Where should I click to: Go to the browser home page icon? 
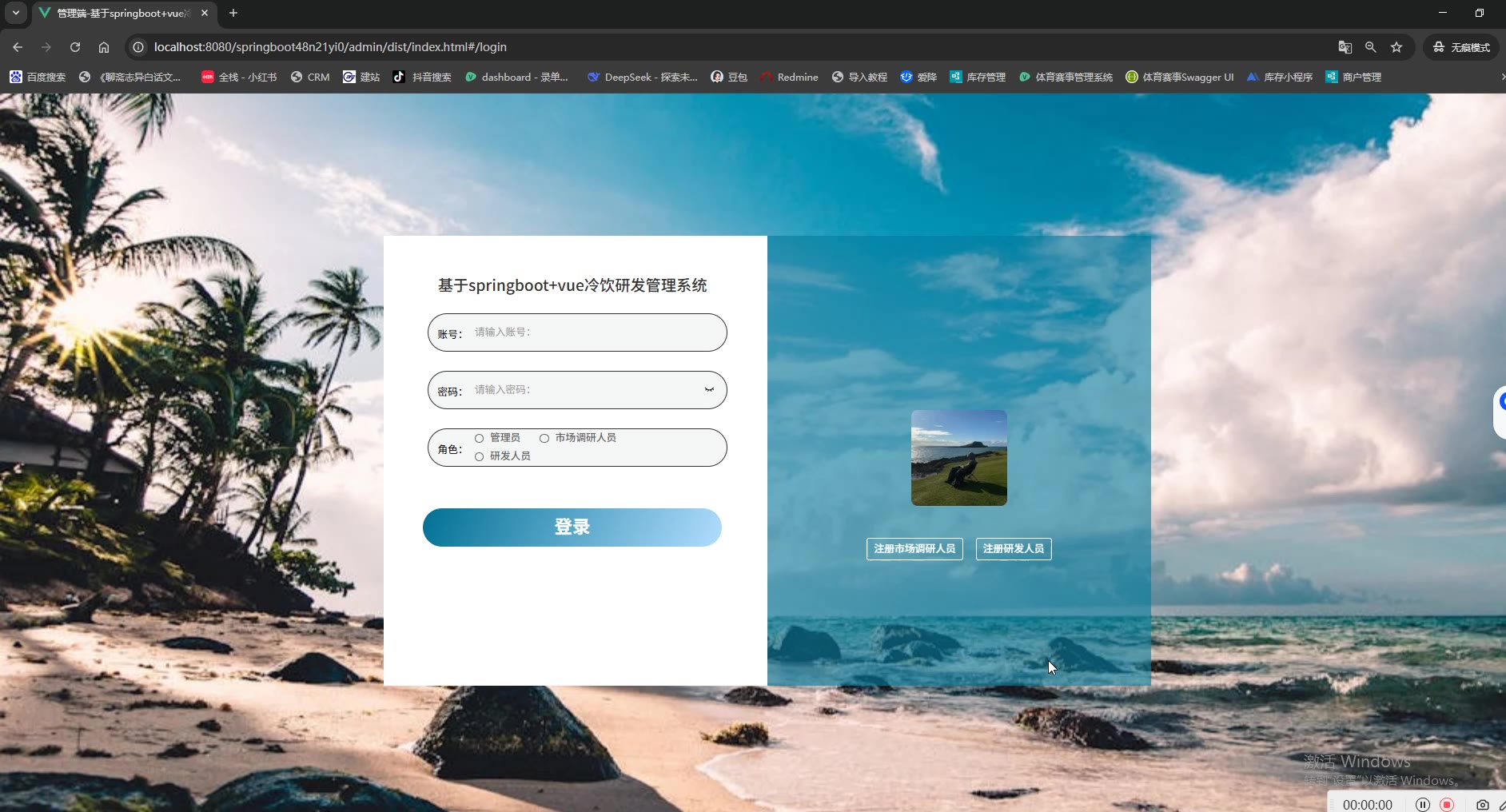(104, 47)
